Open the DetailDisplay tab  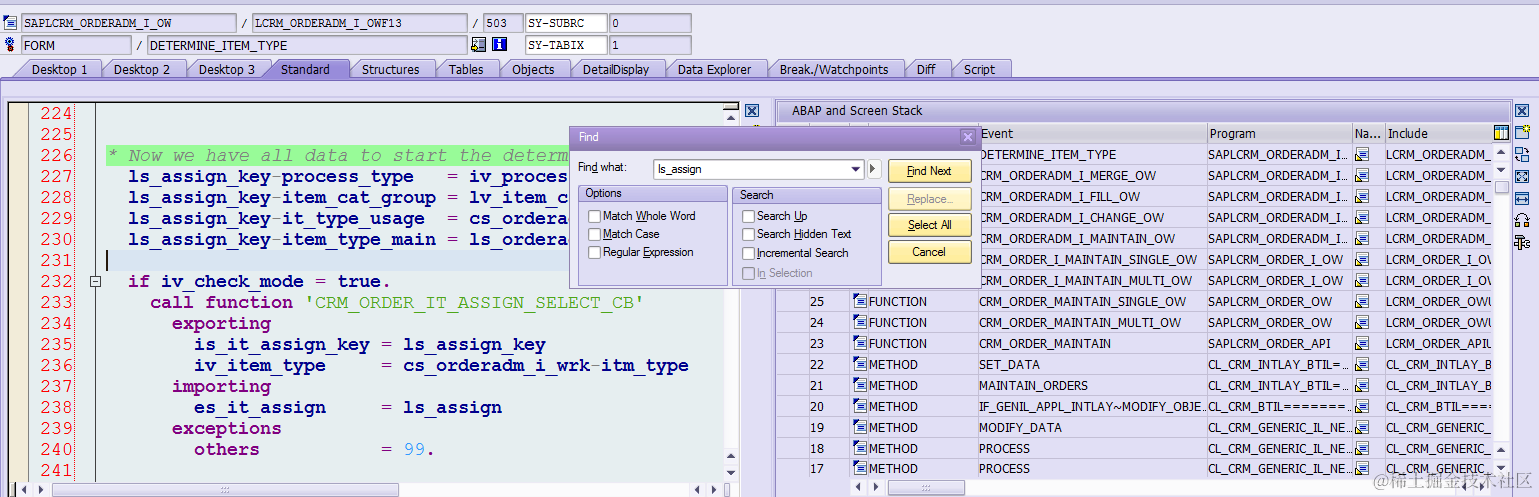coord(616,69)
